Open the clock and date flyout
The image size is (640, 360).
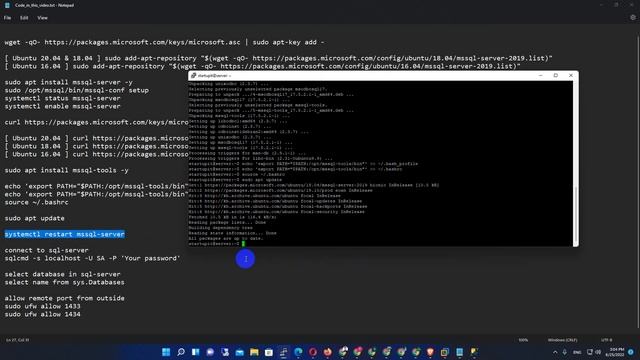click(615, 352)
